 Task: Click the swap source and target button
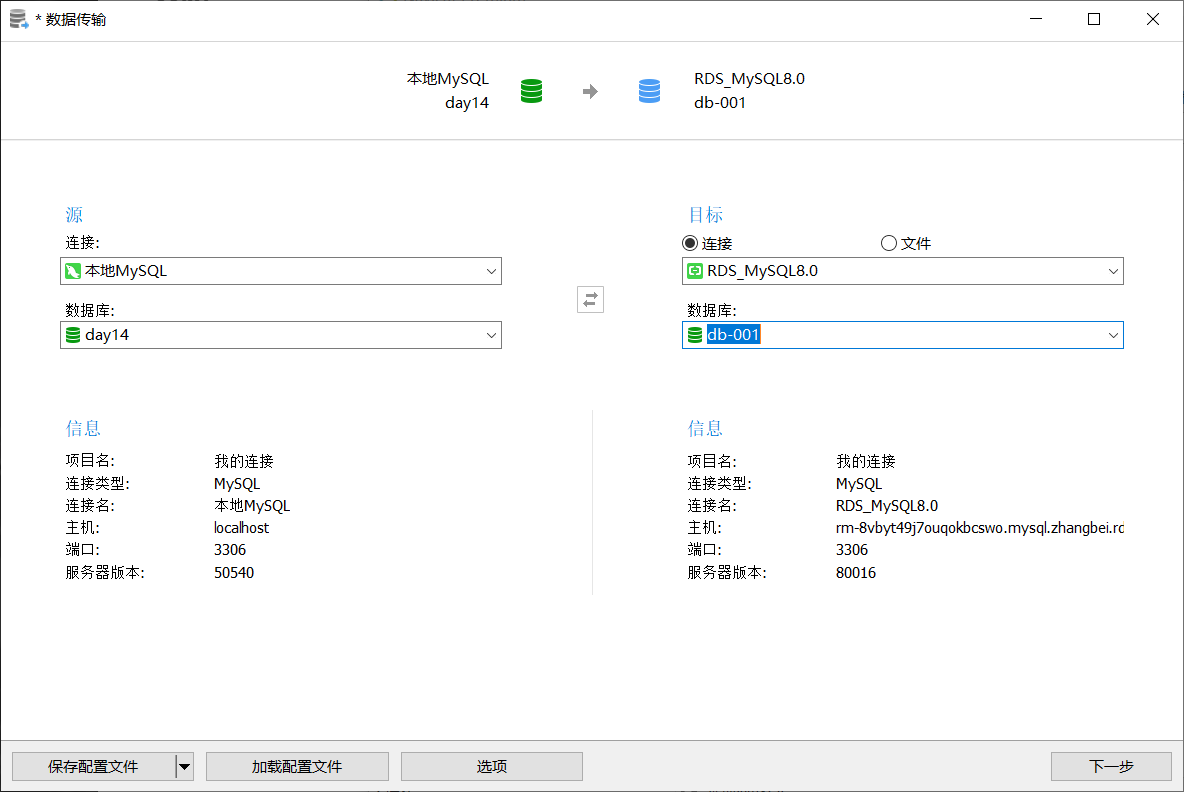[590, 300]
